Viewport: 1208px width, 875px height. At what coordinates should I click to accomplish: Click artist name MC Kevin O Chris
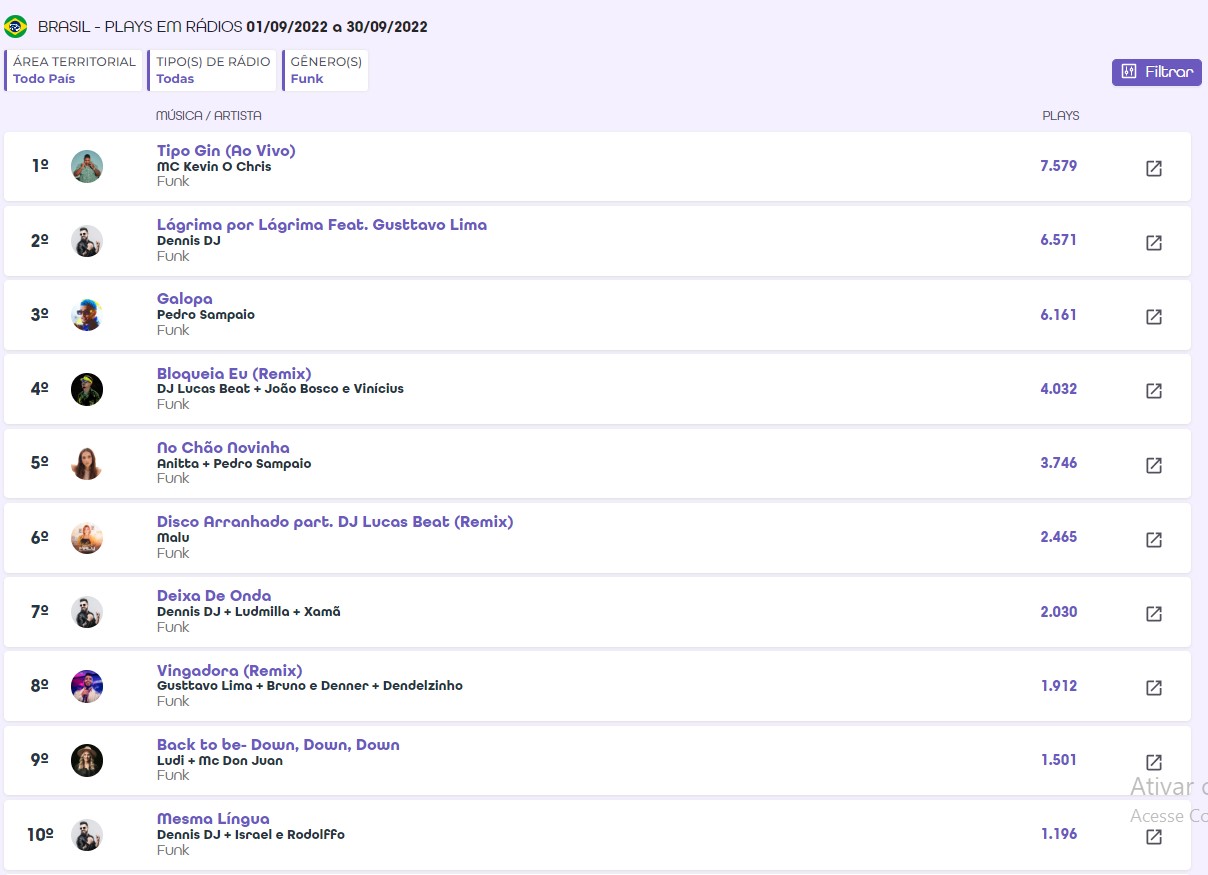point(214,167)
